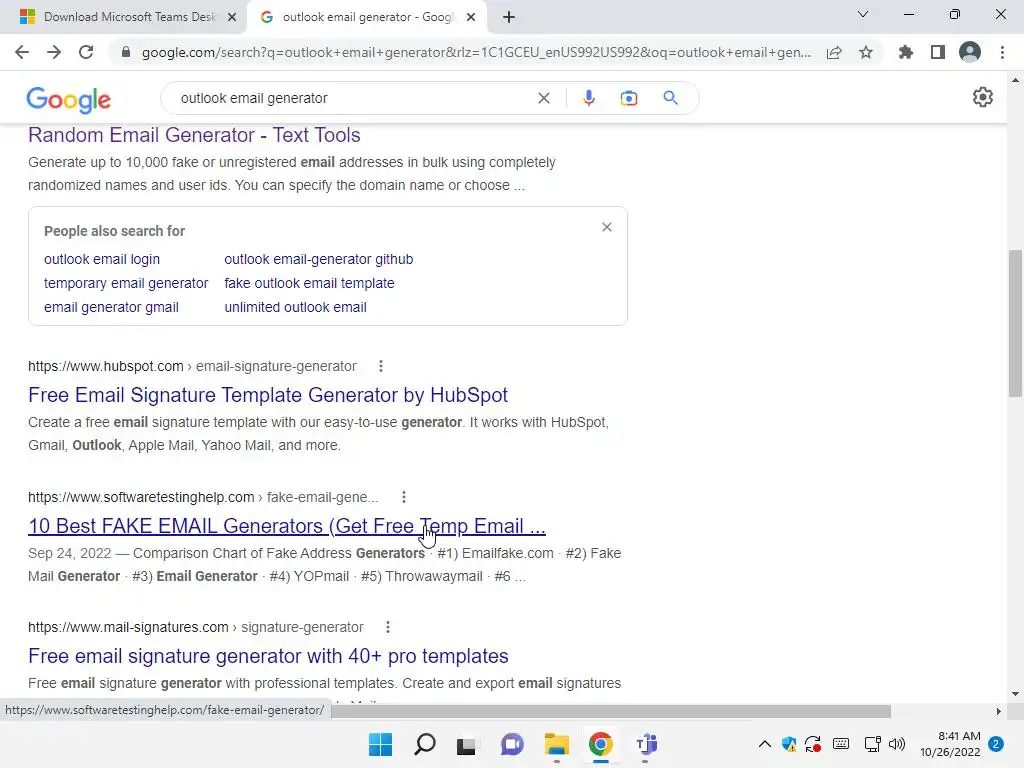
Task: Click the Chrome icon on taskbar
Action: pyautogui.click(x=600, y=744)
